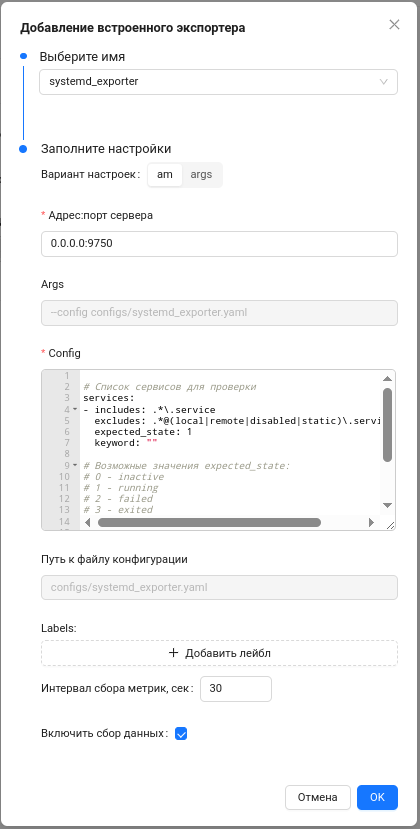Viewport: 420px width, 829px height.
Task: Collapse the fold arrow at line 9
Action: coord(75,465)
